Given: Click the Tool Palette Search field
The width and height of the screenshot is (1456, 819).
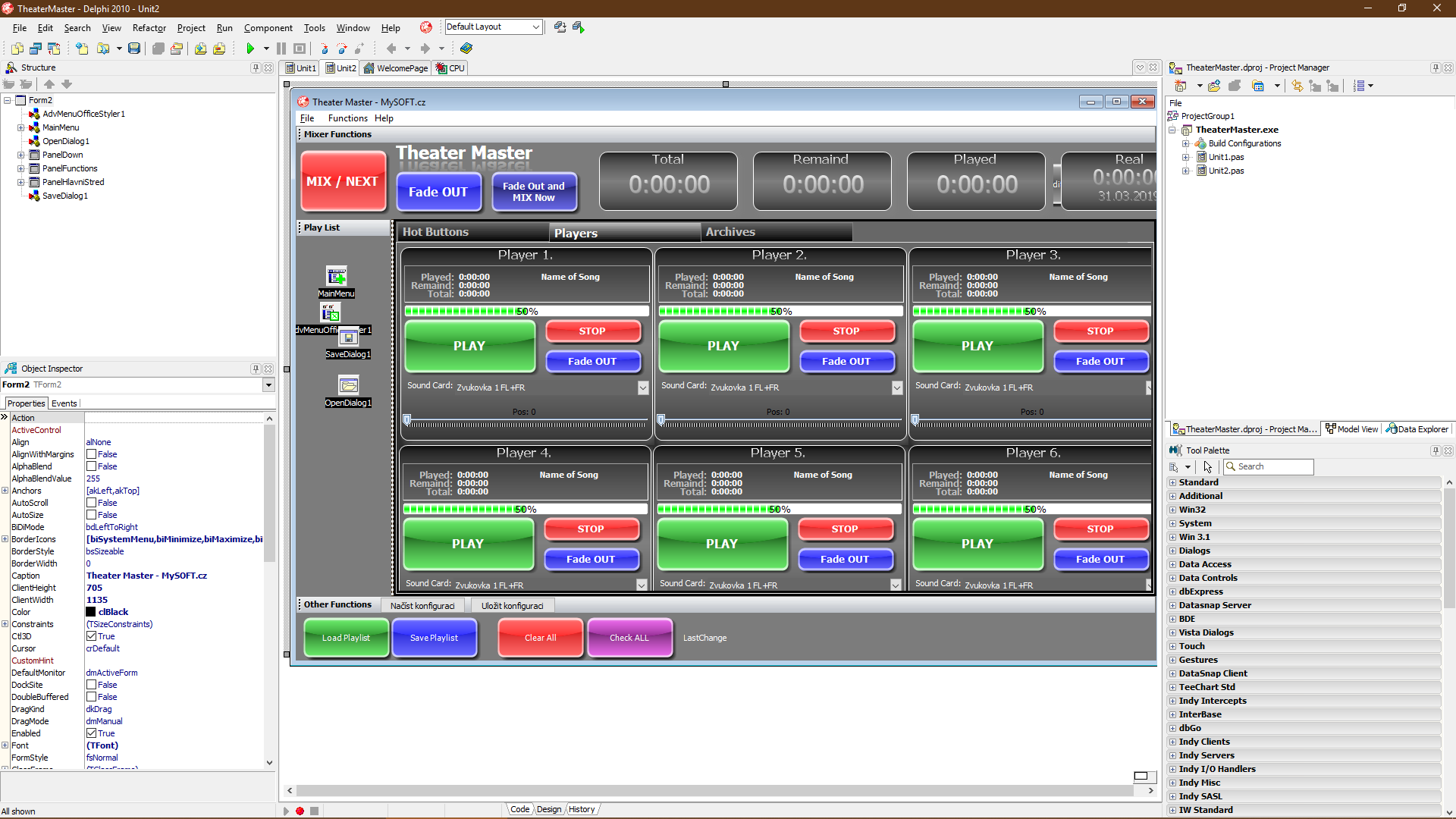Looking at the screenshot, I should 1269,467.
